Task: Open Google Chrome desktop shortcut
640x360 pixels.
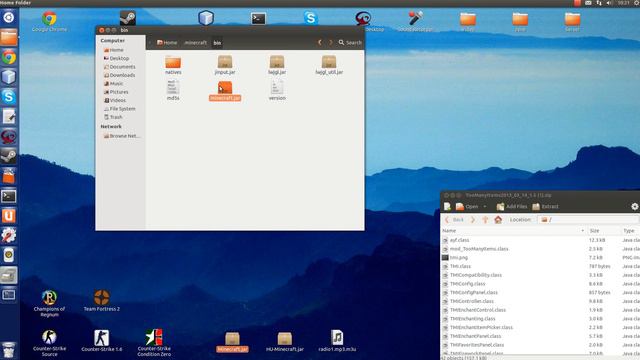Action: click(x=49, y=21)
